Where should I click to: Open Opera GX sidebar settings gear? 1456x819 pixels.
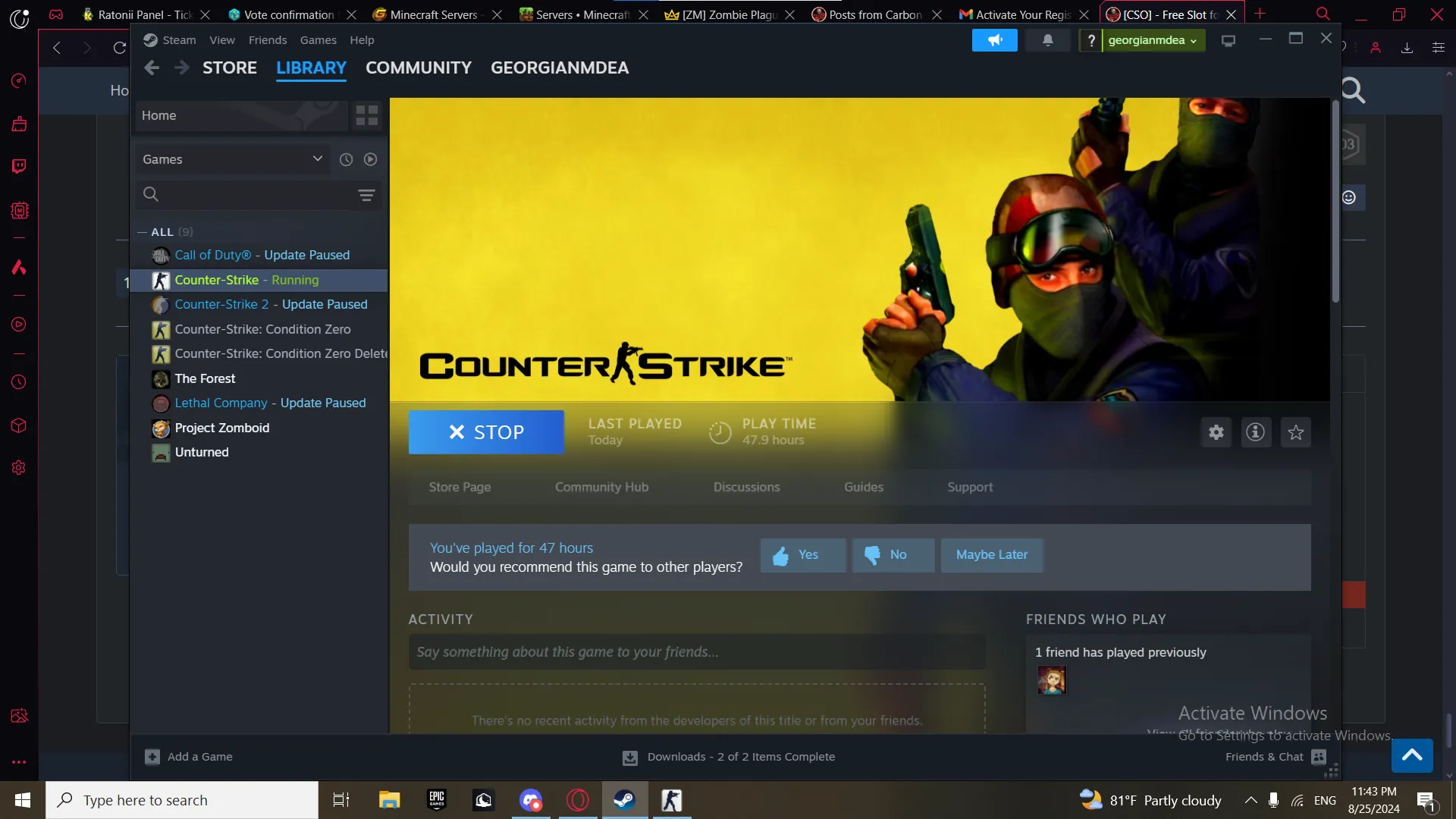tap(19, 468)
